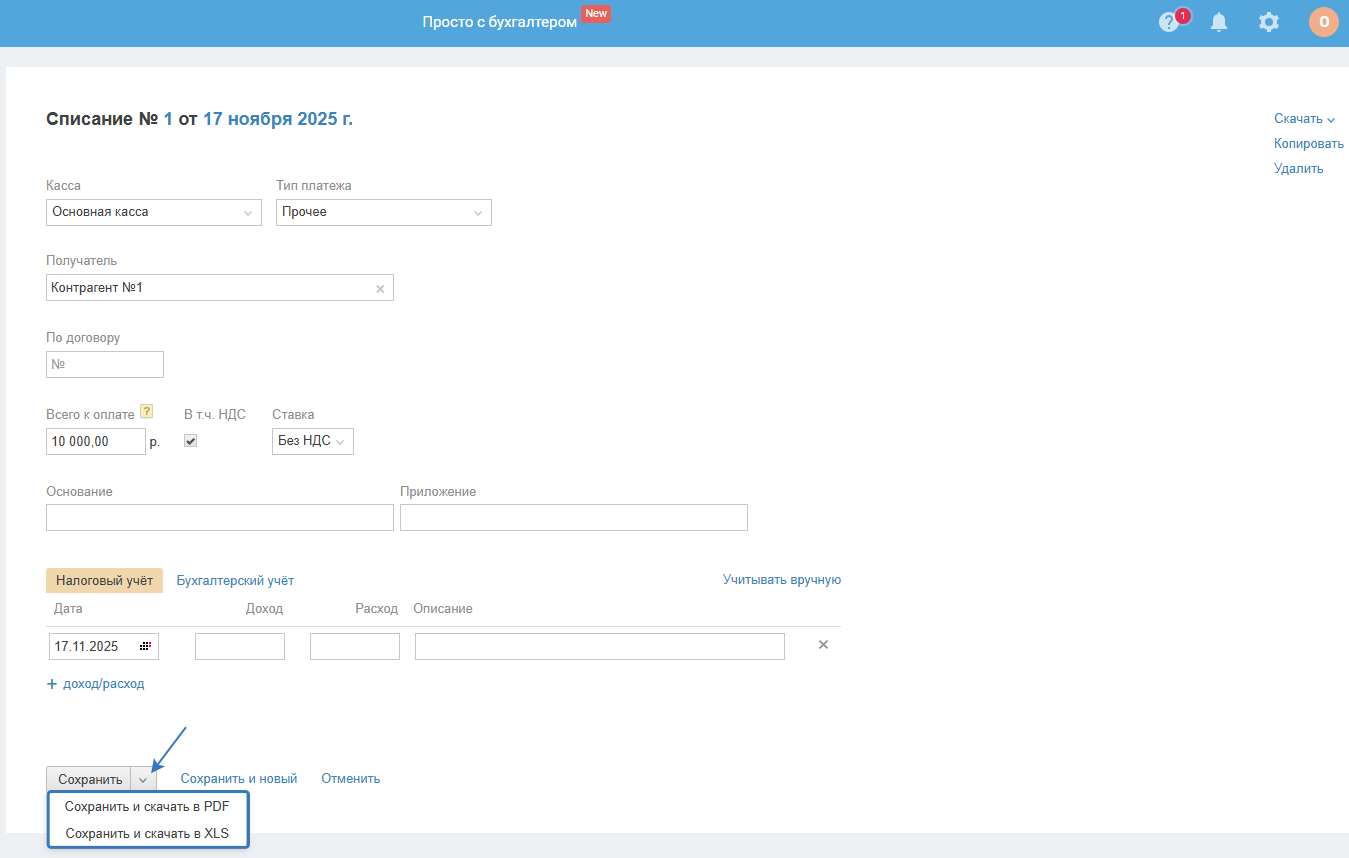This screenshot has width=1349, height=858.
Task: Focus the Основание field
Action: click(x=220, y=517)
